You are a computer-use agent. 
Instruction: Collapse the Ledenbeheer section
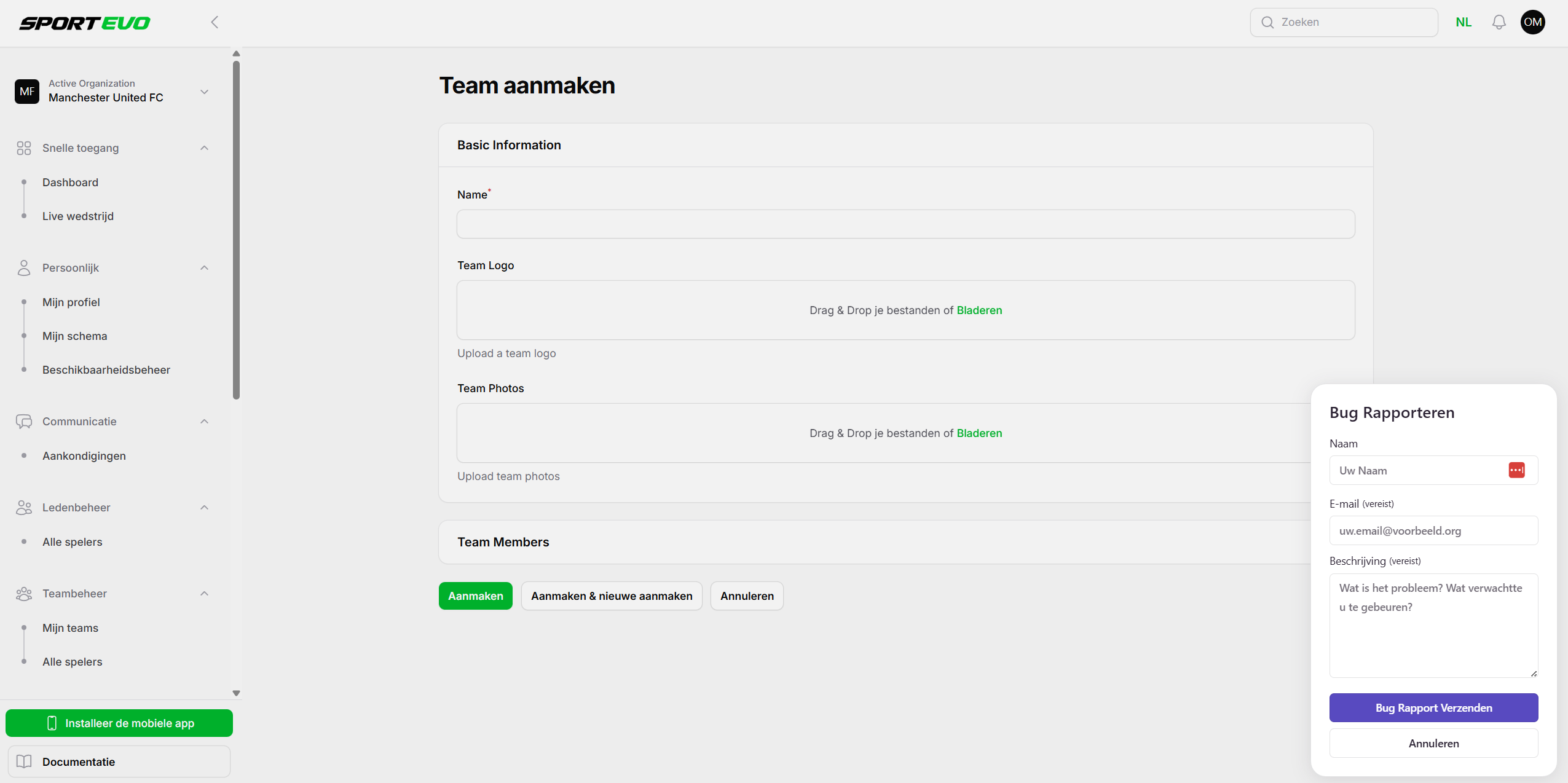[205, 508]
